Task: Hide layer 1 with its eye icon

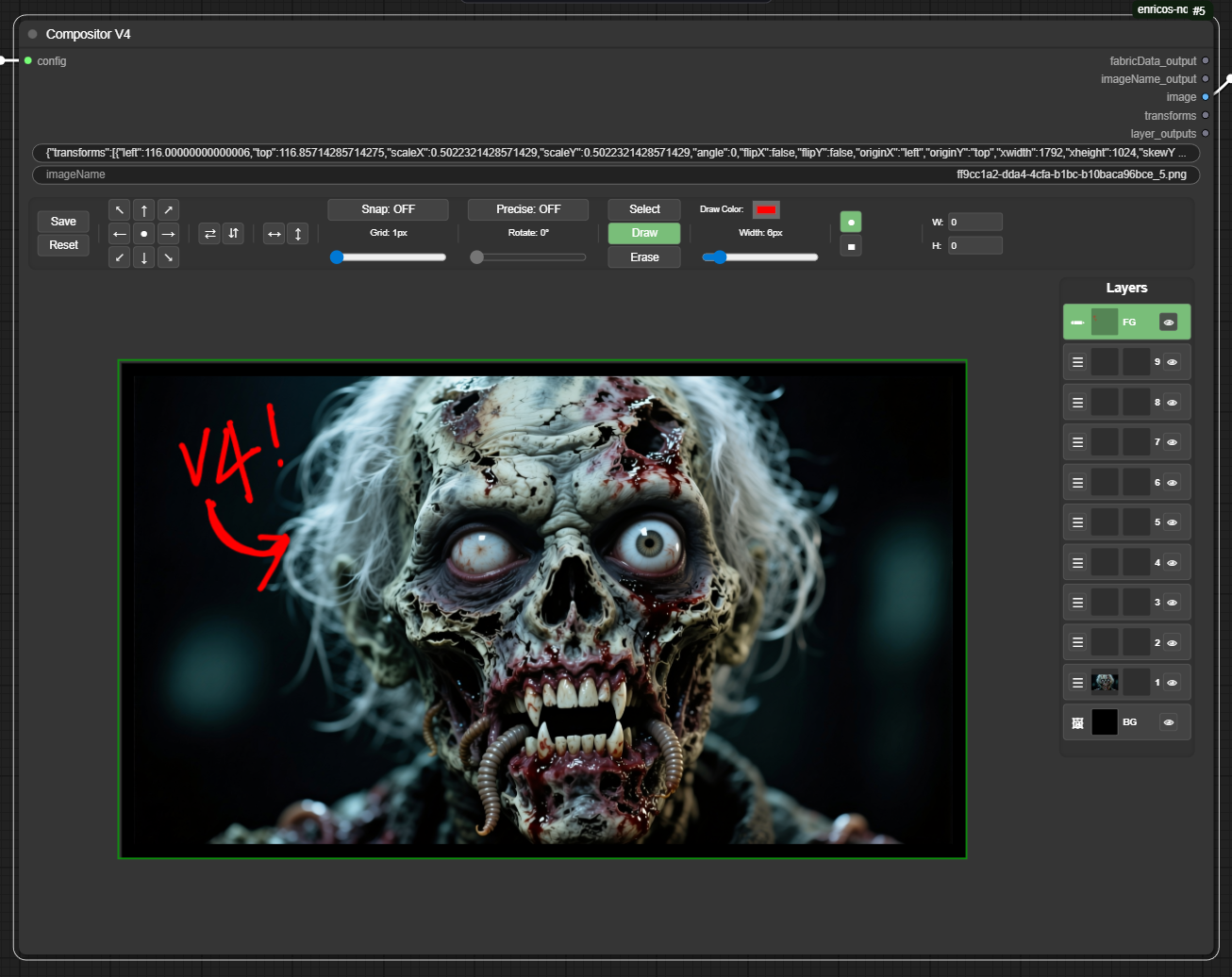Action: (x=1172, y=683)
